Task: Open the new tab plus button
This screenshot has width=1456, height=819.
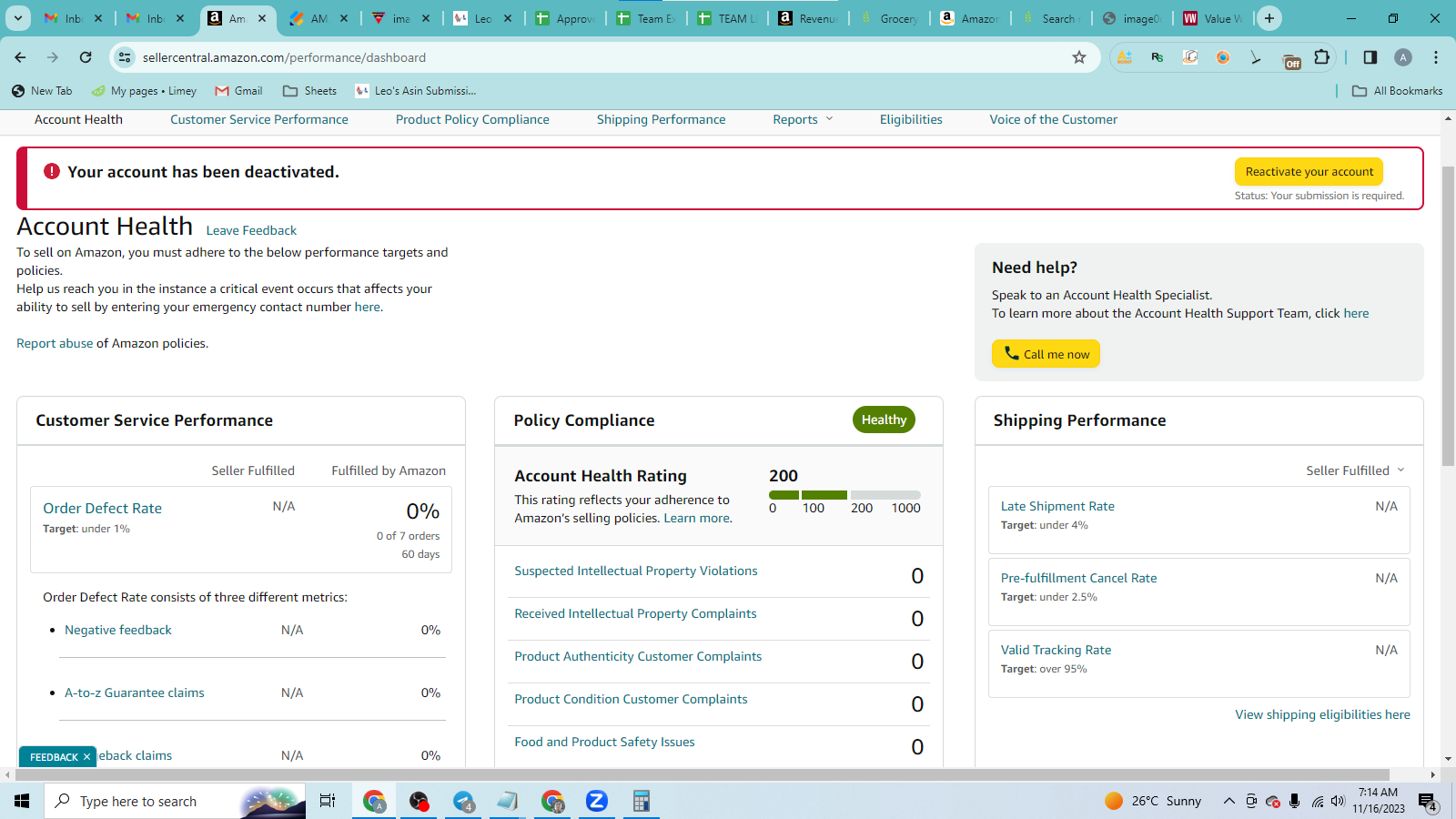Action: [x=1269, y=18]
